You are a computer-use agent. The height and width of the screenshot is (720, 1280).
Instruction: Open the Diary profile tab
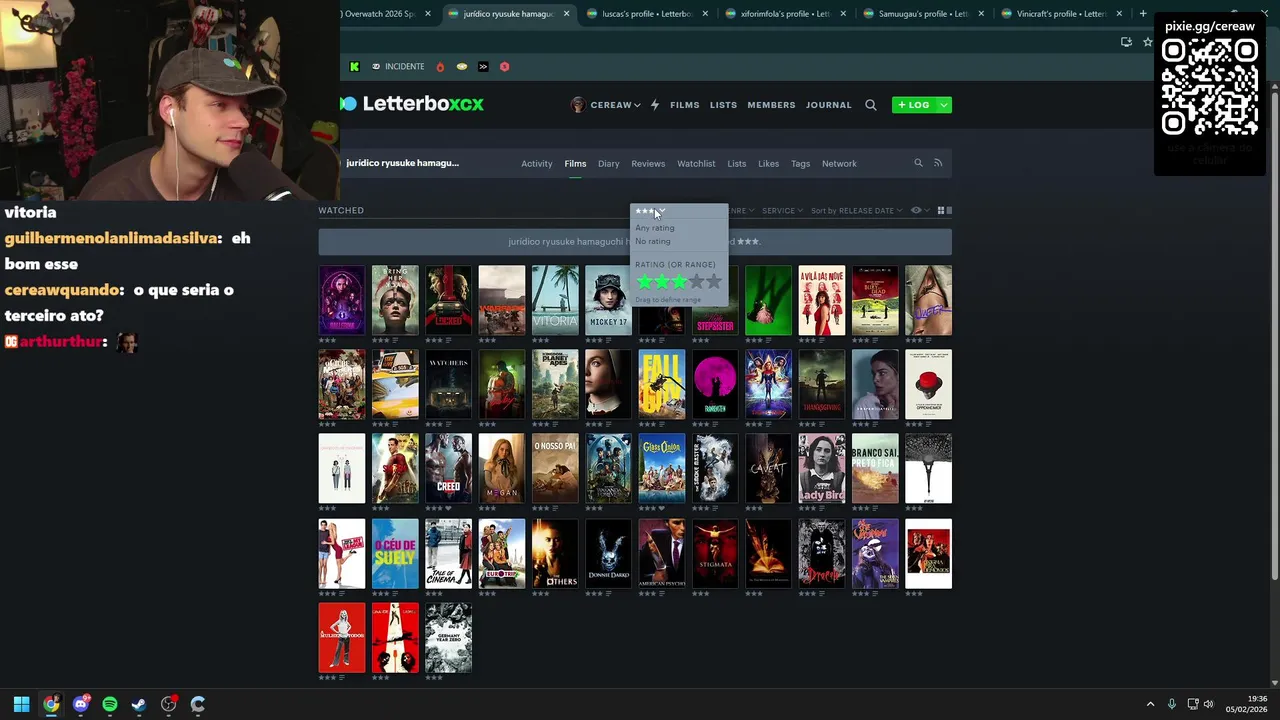point(608,164)
